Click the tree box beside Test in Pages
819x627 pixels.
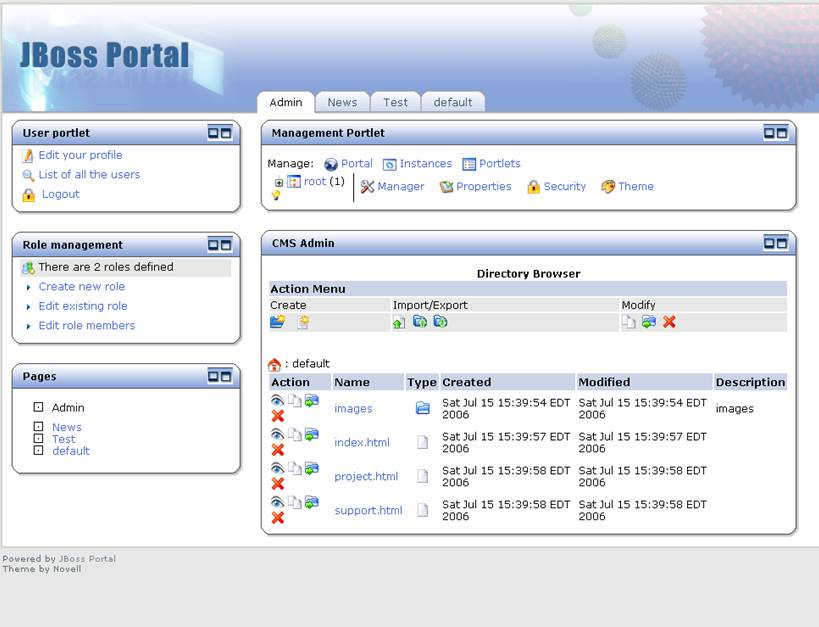coord(38,438)
